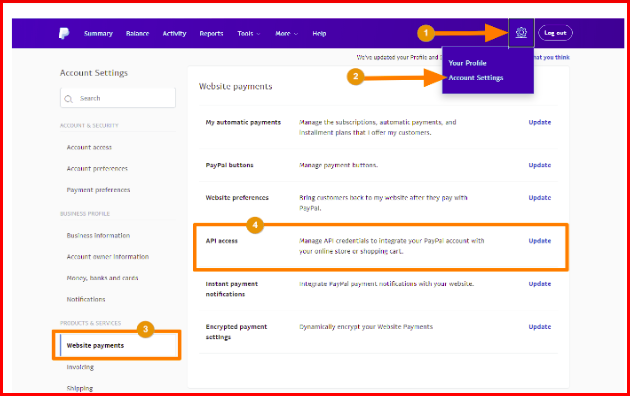Select Your Profile from the menu
Viewport: 630px width, 397px height.
pos(467,63)
